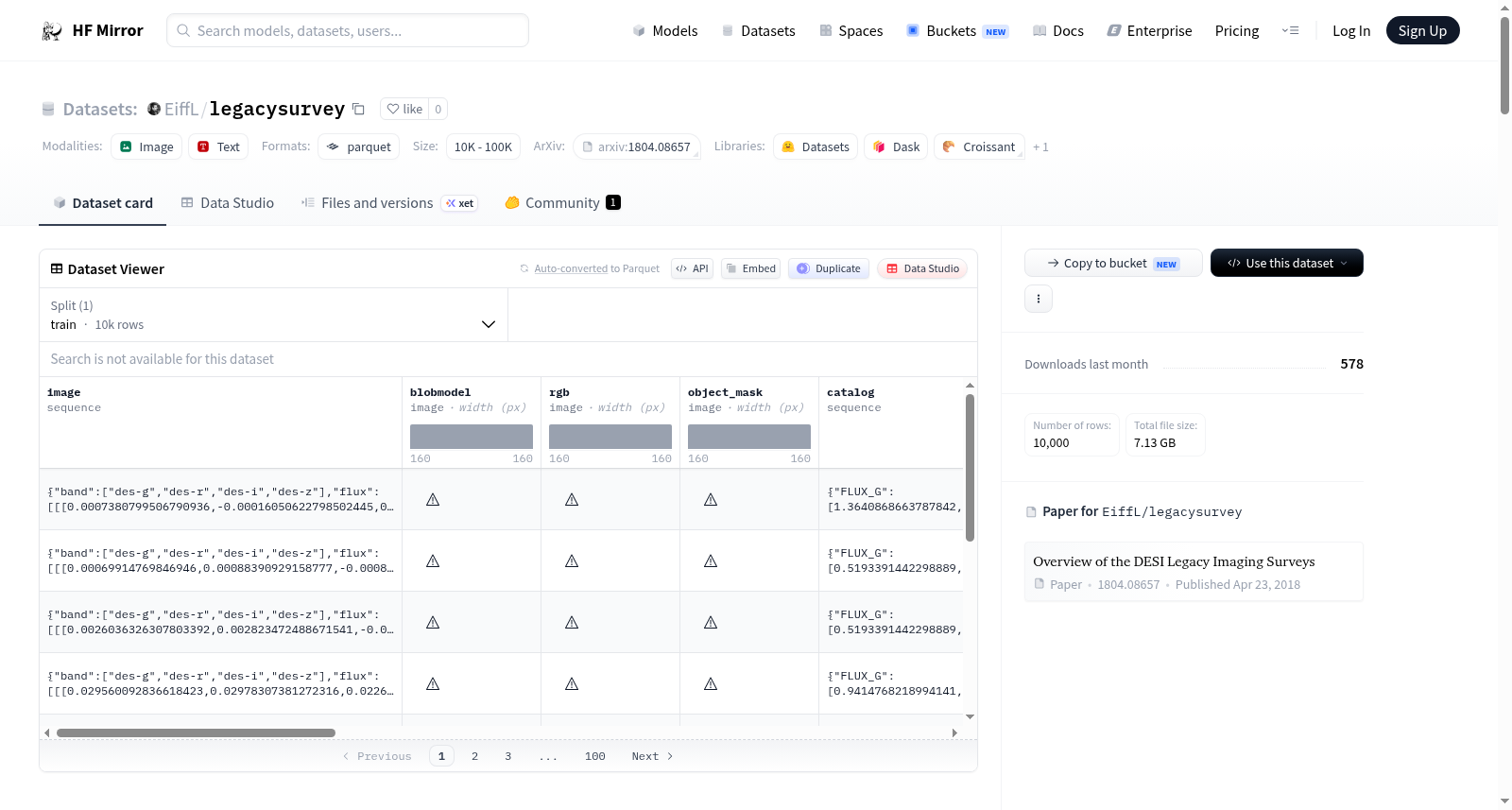The width and height of the screenshot is (1512, 810).
Task: Click warning icon in third row rgb cell
Action: click(572, 622)
